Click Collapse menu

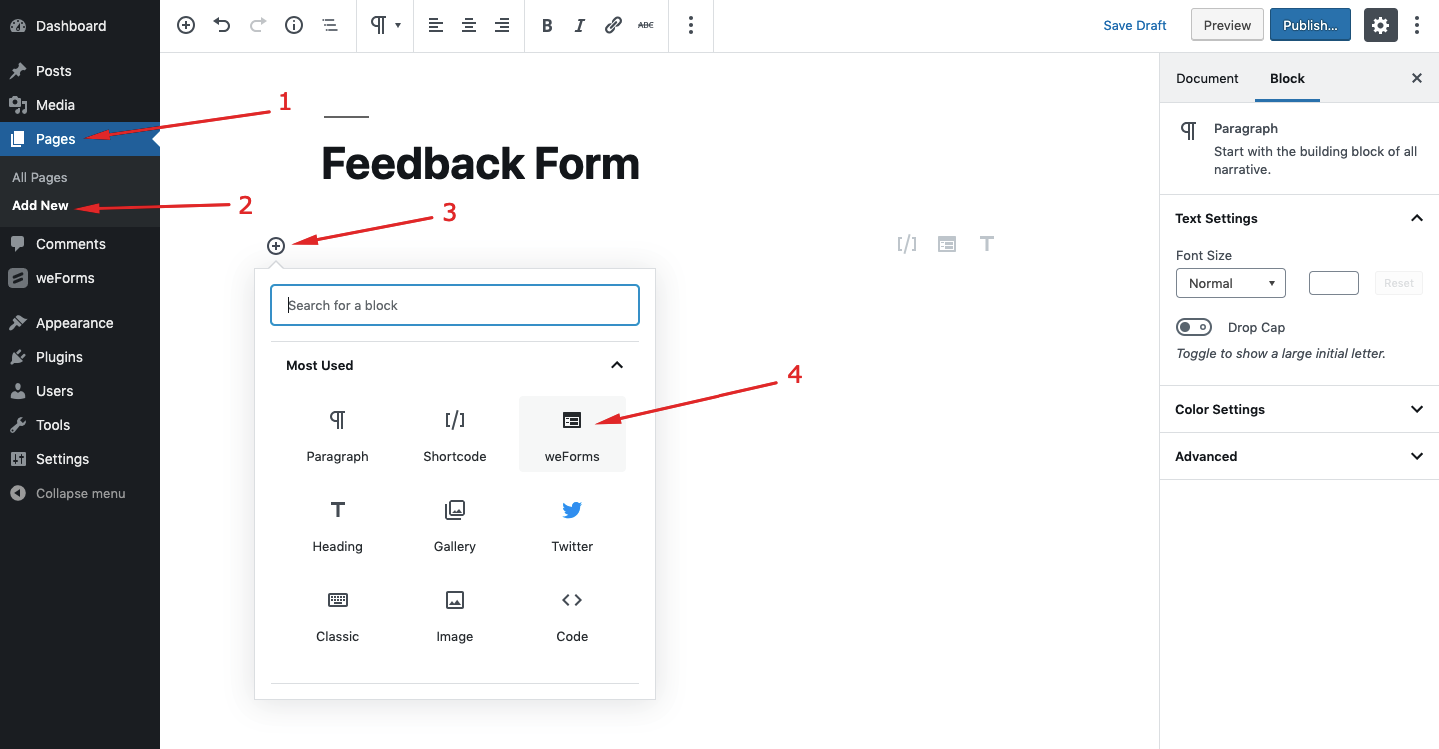pos(80,493)
